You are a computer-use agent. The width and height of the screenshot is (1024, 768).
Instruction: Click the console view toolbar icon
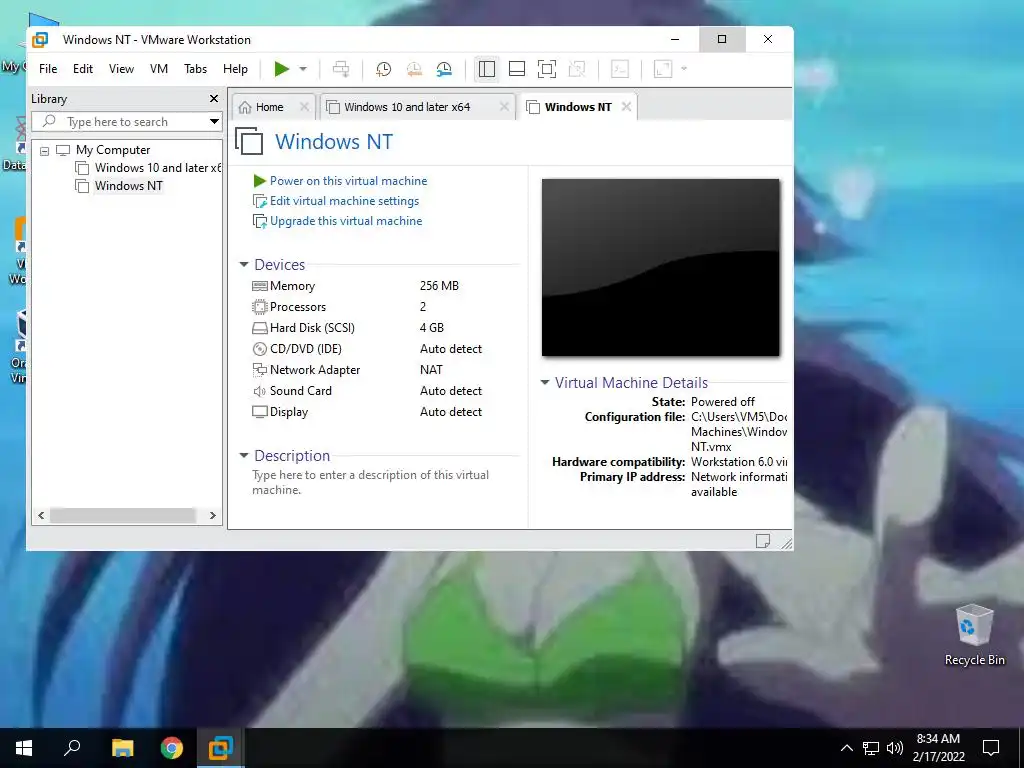tap(620, 69)
